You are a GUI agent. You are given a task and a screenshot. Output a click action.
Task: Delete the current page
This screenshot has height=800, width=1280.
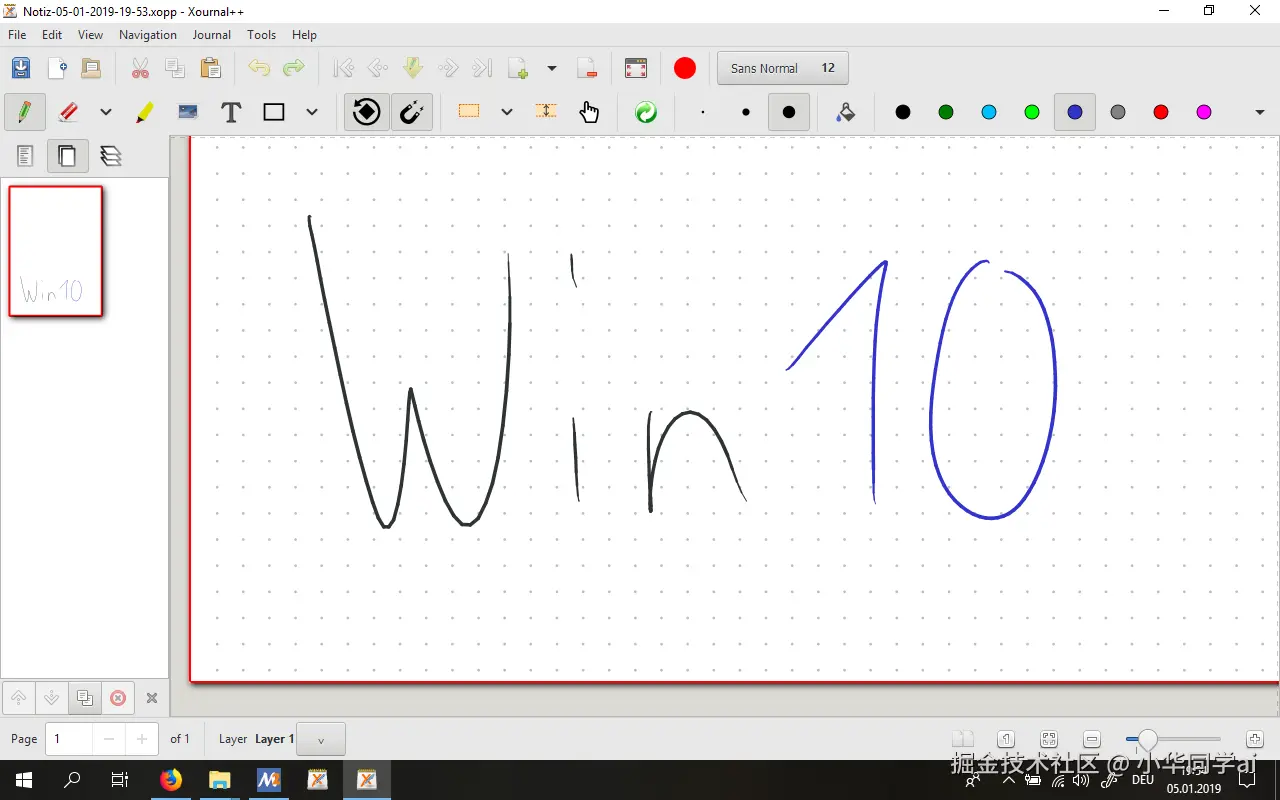tap(587, 68)
